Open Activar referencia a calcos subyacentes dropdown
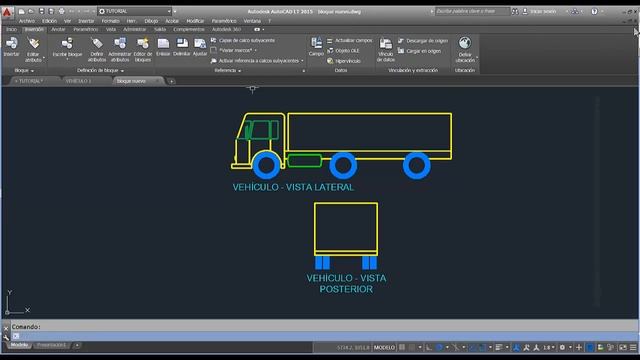This screenshot has height=360, width=640. point(257,61)
